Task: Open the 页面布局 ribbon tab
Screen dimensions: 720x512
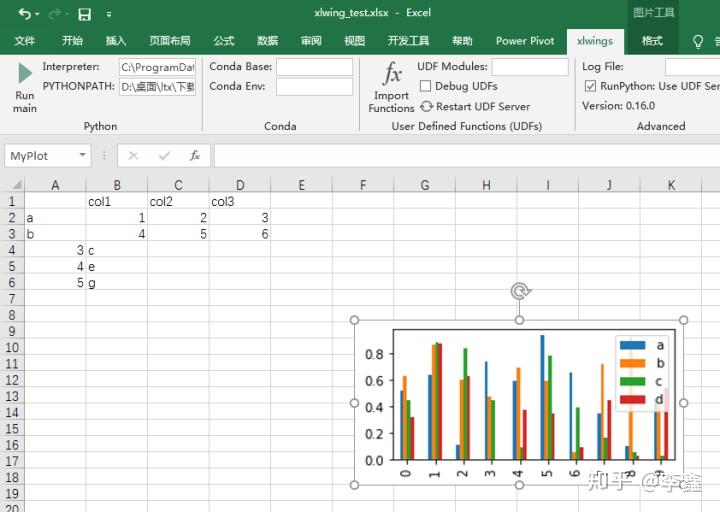Action: (x=169, y=41)
